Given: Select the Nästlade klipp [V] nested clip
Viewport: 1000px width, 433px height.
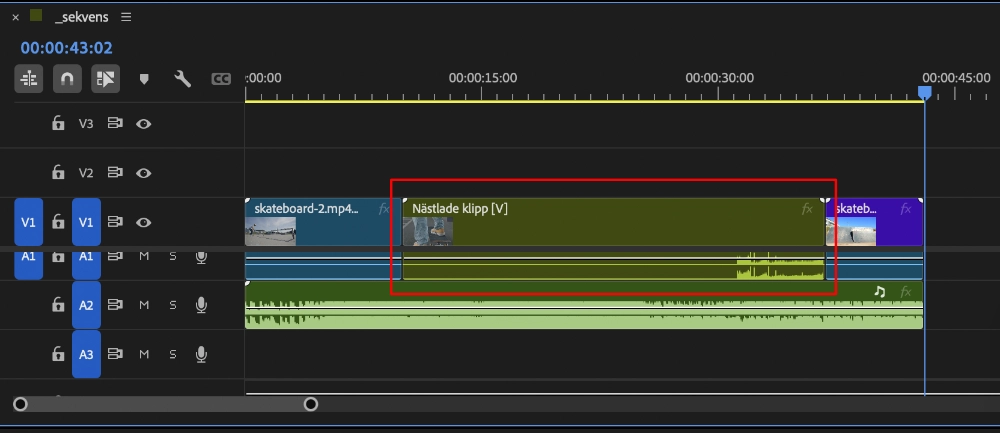Looking at the screenshot, I should click(614, 222).
